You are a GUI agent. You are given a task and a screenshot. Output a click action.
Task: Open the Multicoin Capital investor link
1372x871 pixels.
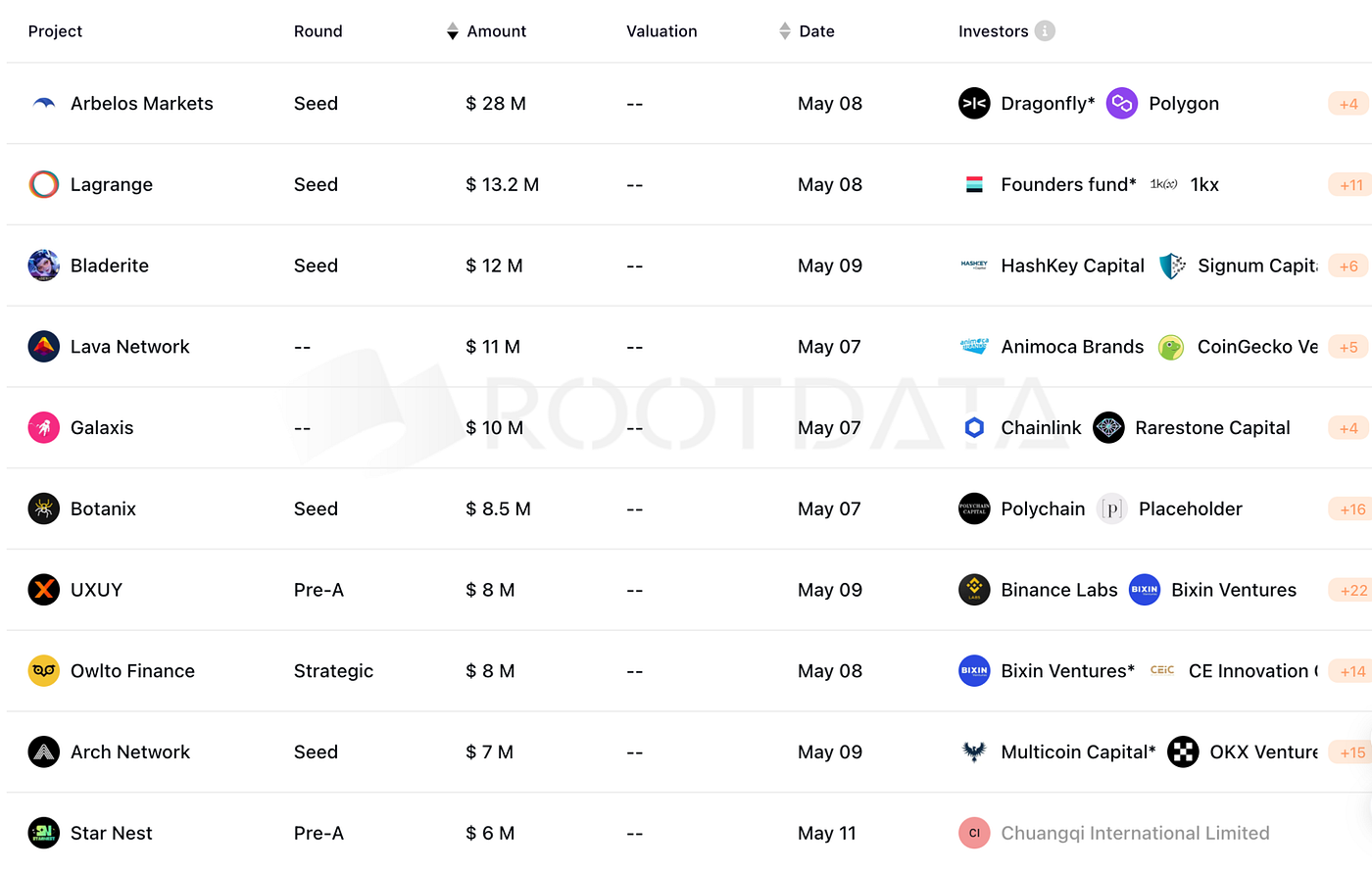tap(1078, 751)
